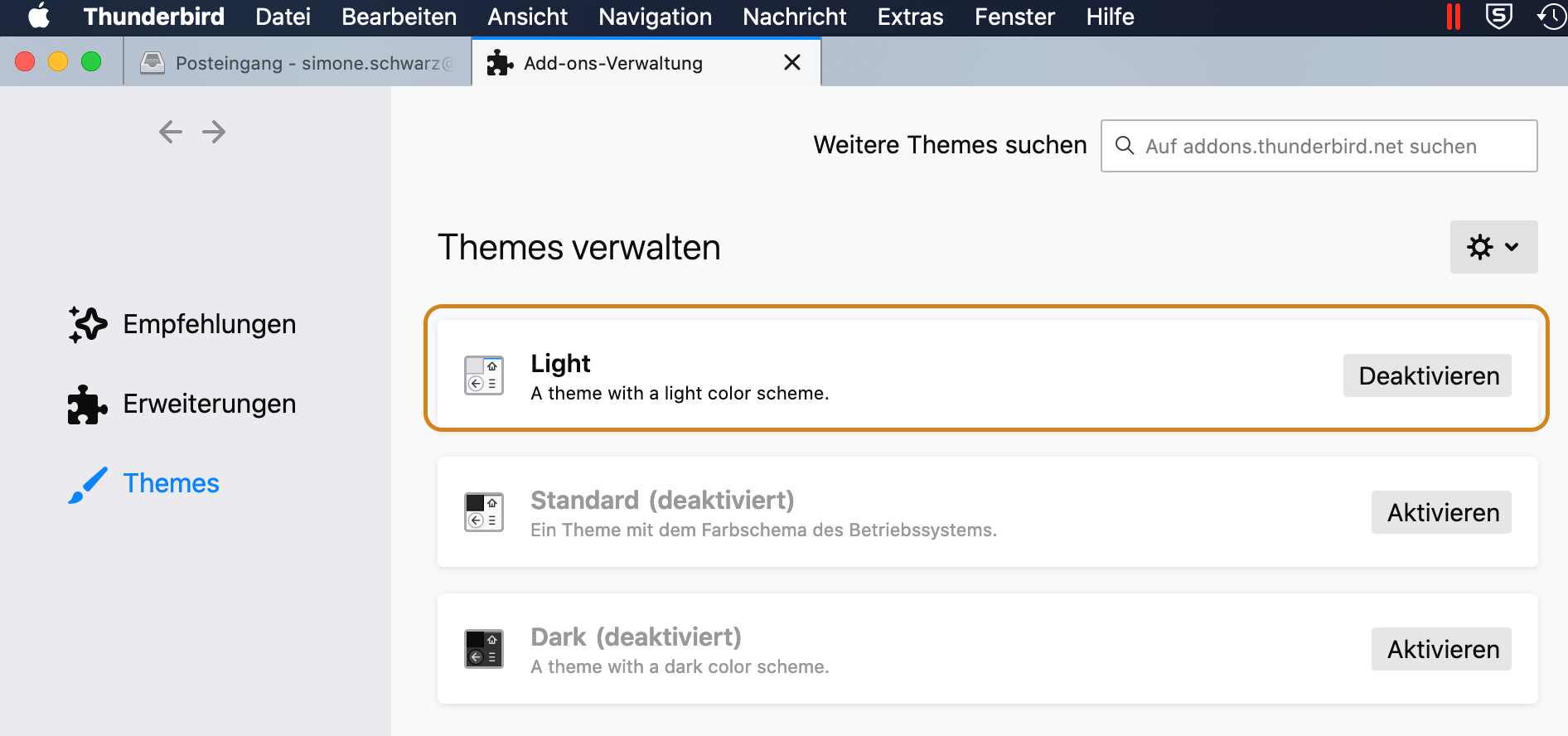Image resolution: width=1568 pixels, height=736 pixels.
Task: Click the Light theme preview icon
Action: [484, 375]
